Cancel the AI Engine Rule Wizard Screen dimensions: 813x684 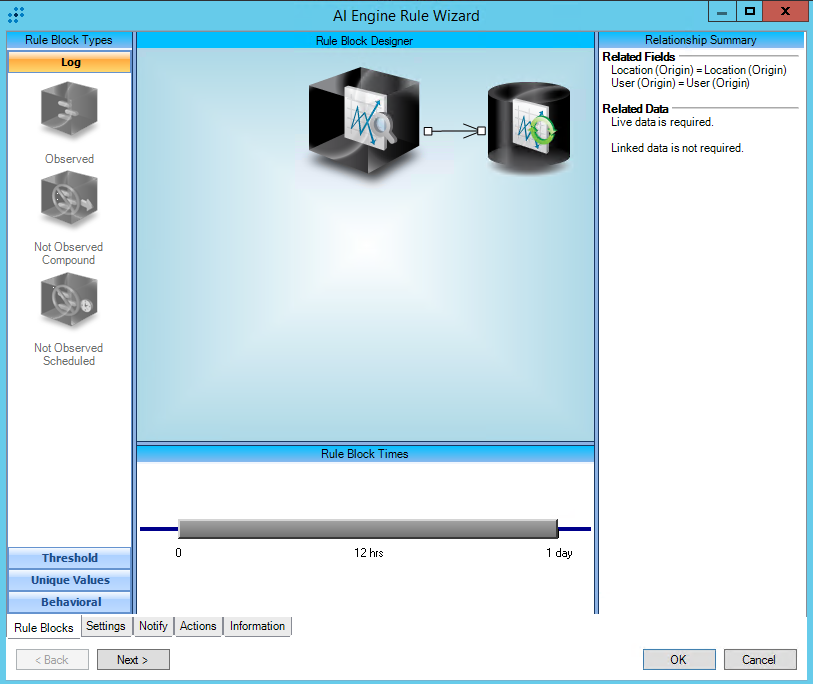(x=759, y=659)
